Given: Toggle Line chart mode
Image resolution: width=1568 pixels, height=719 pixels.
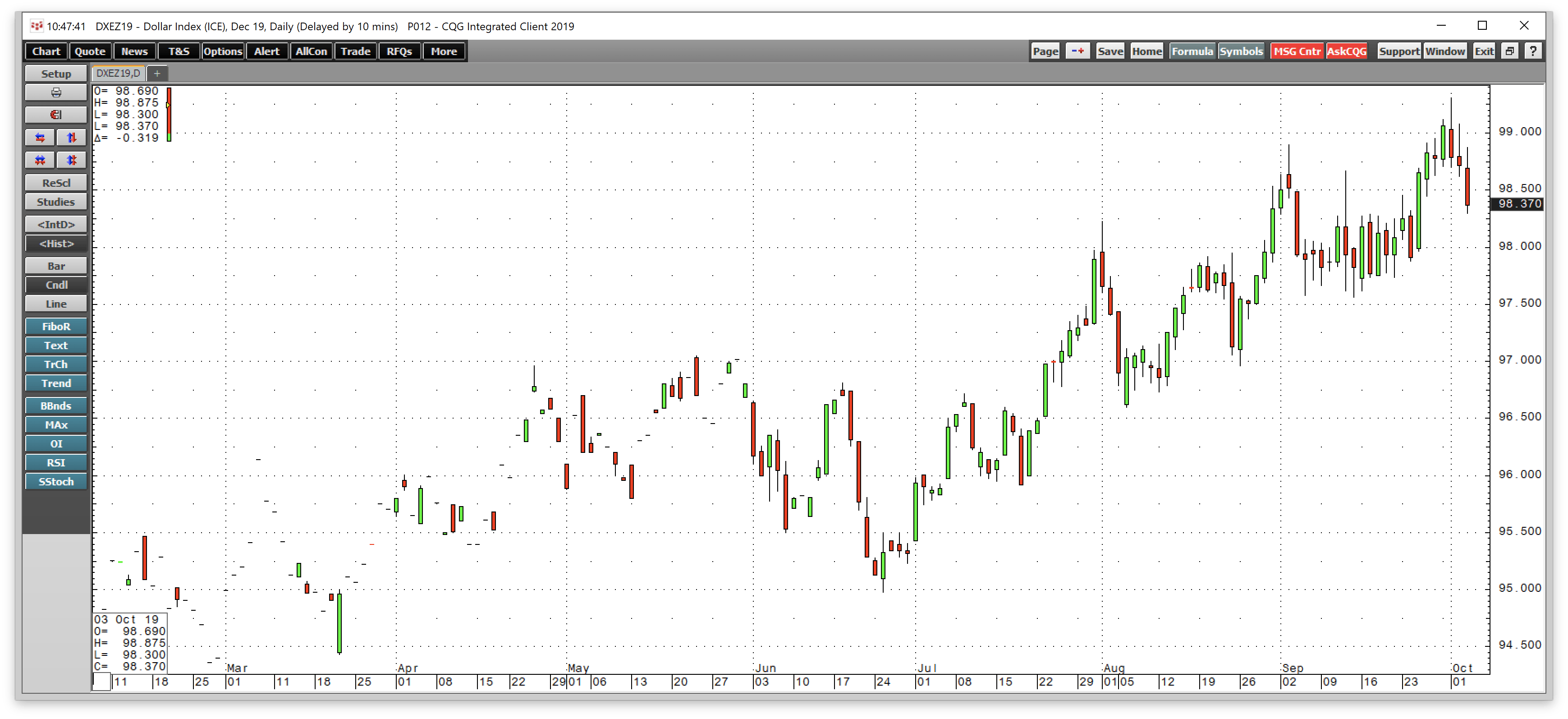Looking at the screenshot, I should point(56,303).
